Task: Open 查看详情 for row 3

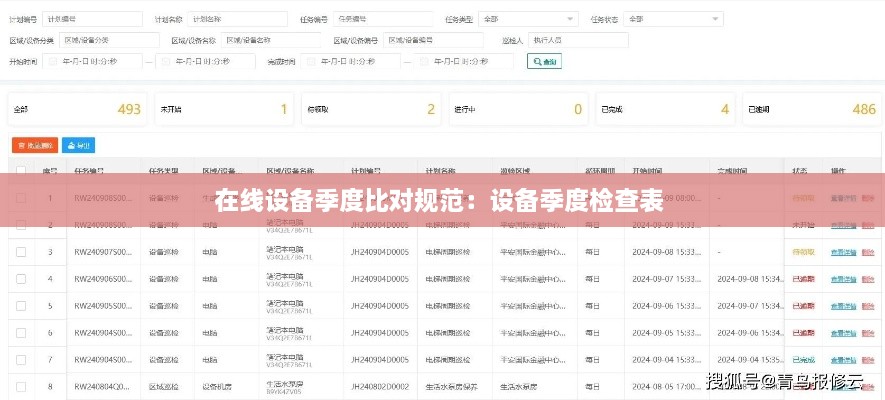Action: click(843, 252)
